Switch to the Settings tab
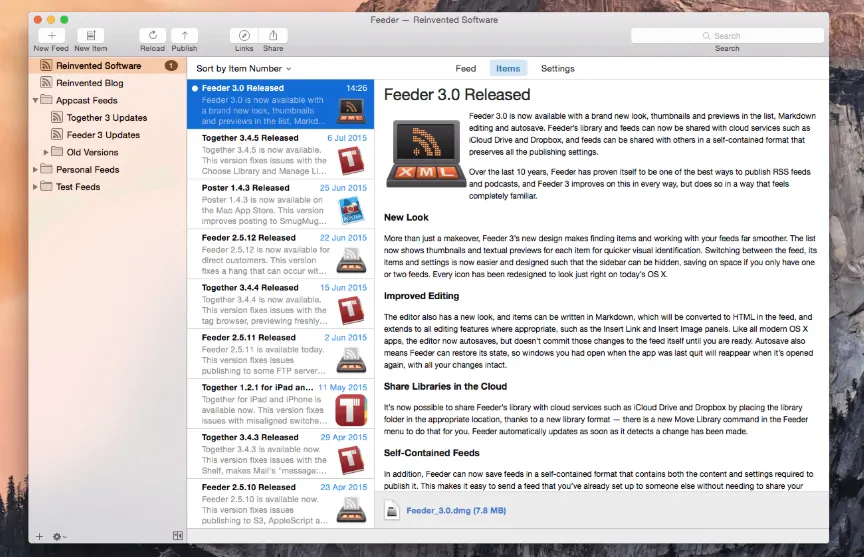The height and width of the screenshot is (557, 864). tap(558, 68)
